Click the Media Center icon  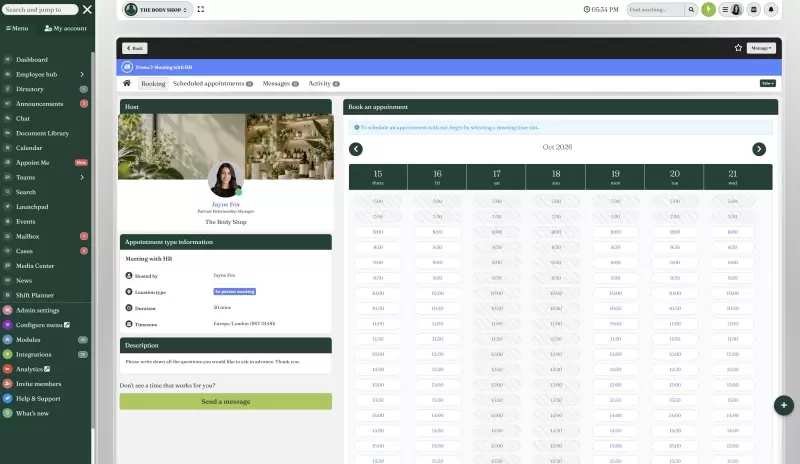coord(8,266)
